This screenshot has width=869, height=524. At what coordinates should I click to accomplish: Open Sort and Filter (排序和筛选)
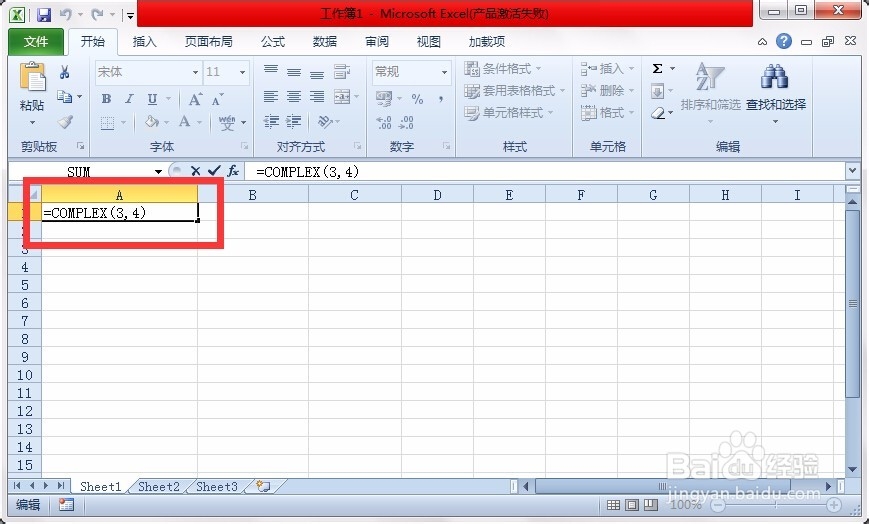click(x=710, y=91)
